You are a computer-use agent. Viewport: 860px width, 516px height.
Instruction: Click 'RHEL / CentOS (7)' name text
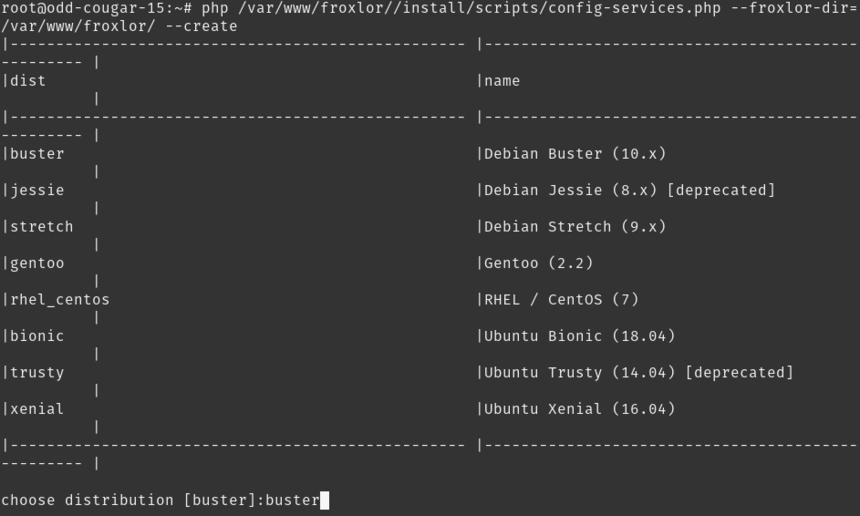(561, 299)
